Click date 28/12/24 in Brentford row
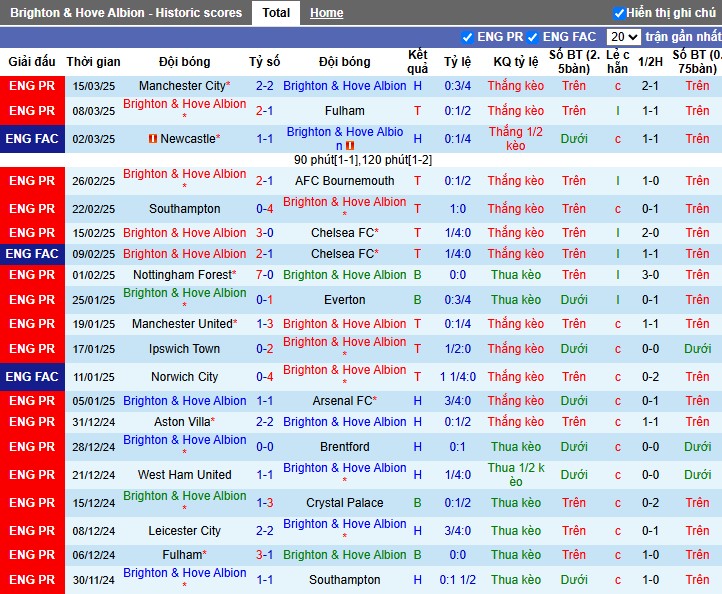The width and height of the screenshot is (722, 594). point(93,447)
